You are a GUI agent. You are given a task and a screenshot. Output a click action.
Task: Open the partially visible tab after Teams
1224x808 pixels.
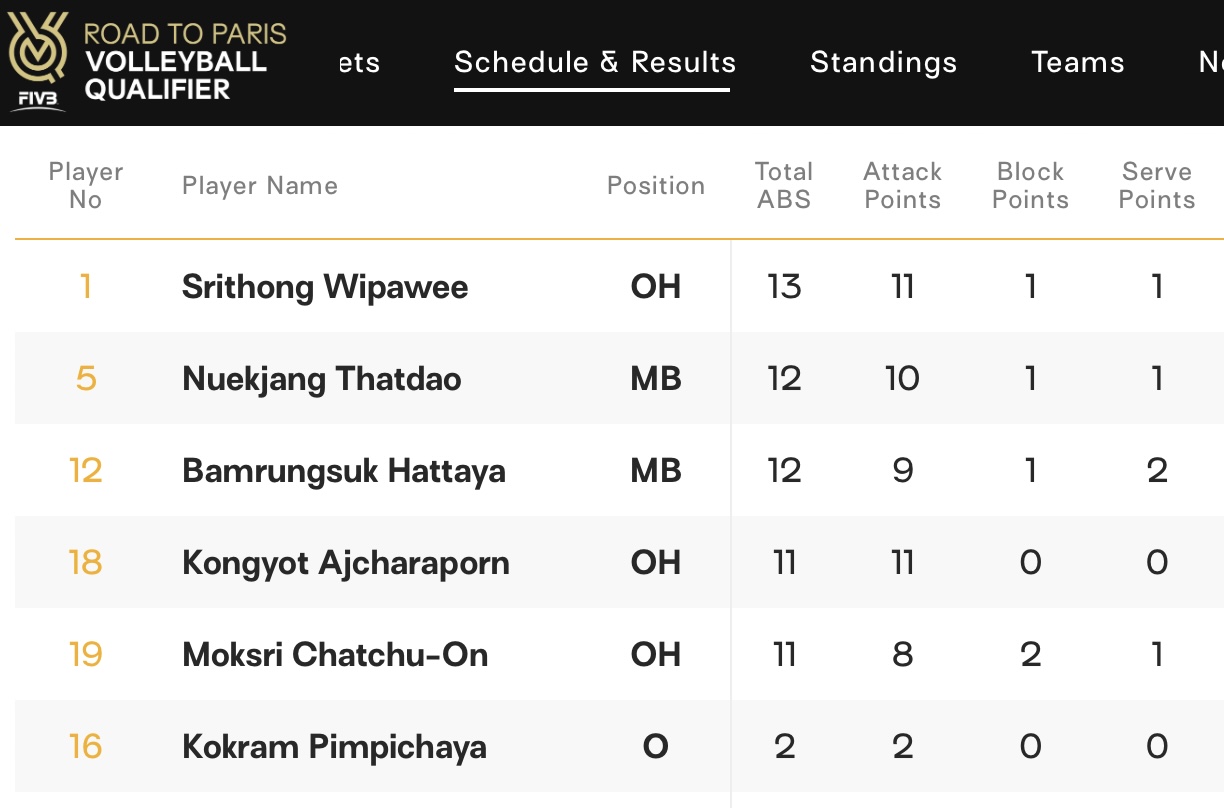(x=1210, y=62)
